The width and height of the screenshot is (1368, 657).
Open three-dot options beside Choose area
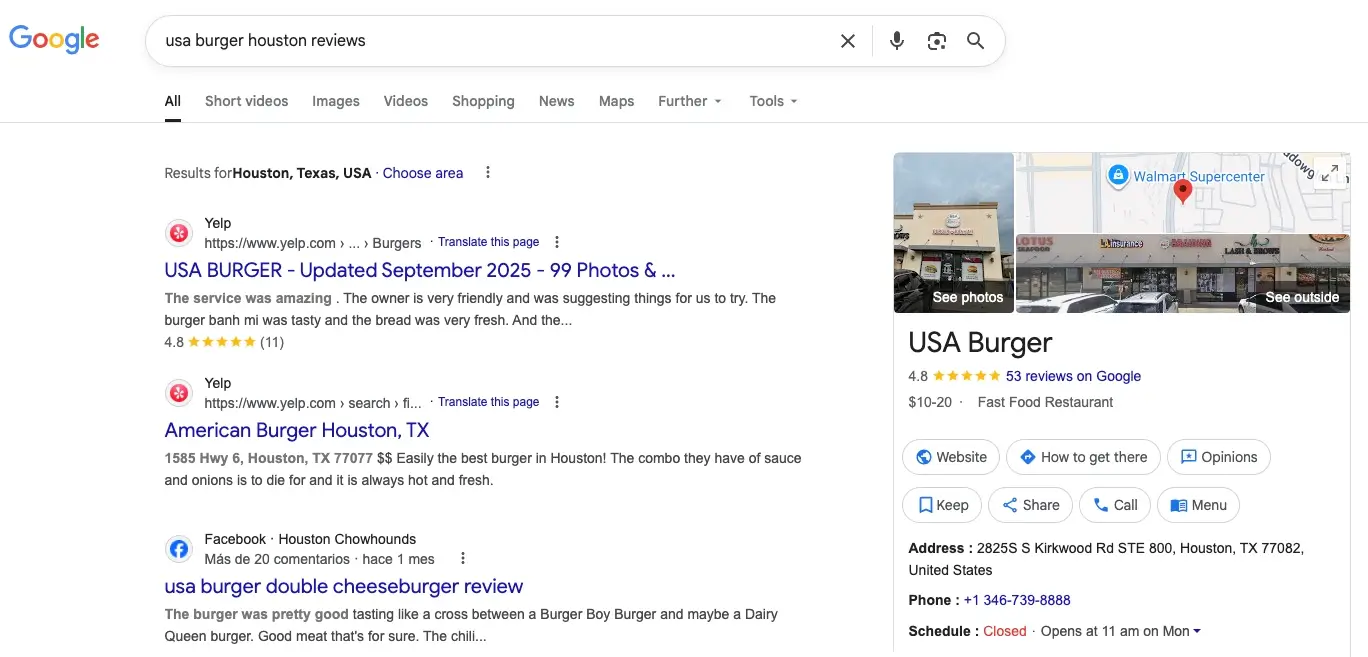pyautogui.click(x=488, y=173)
